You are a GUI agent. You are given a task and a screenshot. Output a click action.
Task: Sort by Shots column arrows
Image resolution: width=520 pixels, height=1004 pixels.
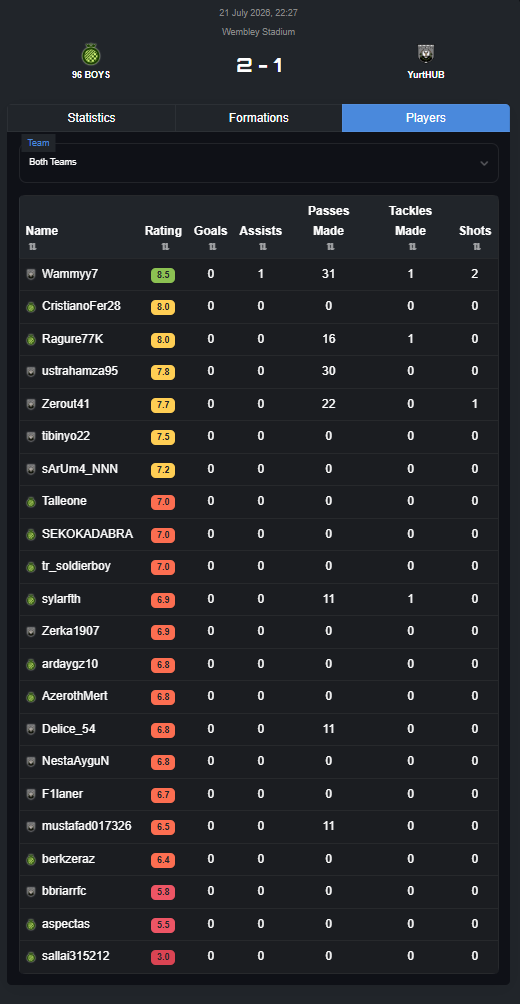pos(476,247)
